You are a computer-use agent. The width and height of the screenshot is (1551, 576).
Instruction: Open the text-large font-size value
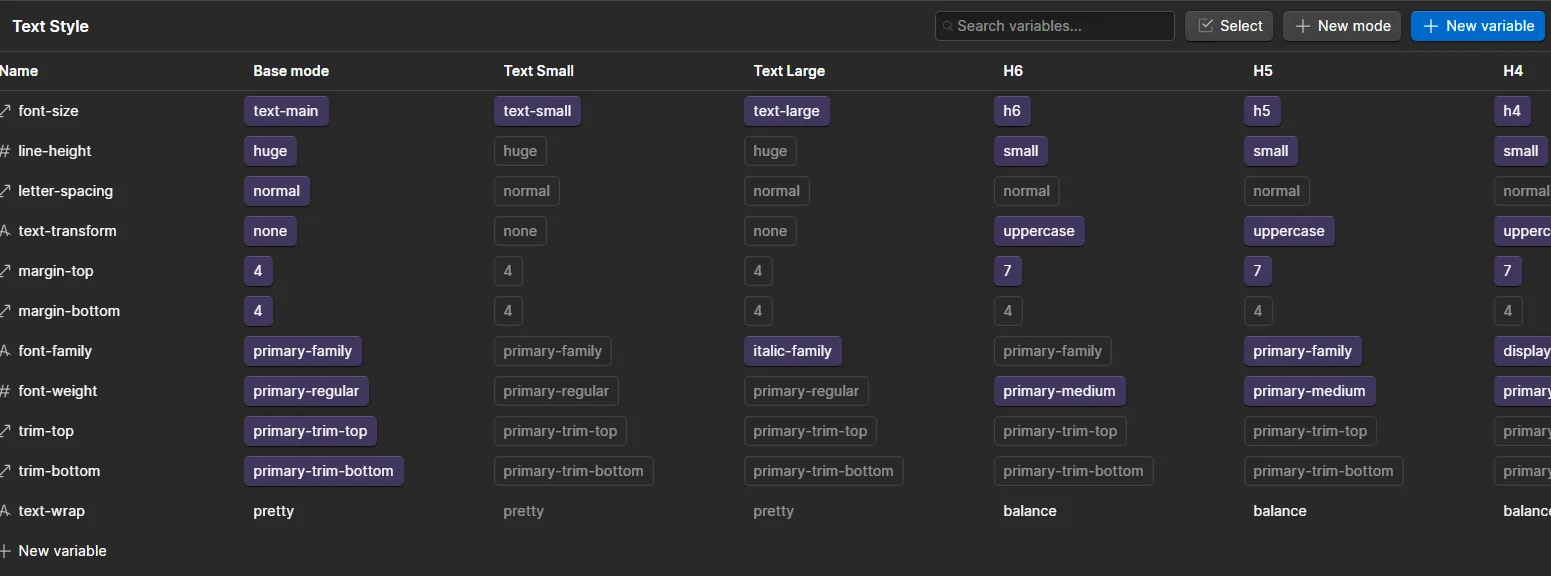click(787, 111)
